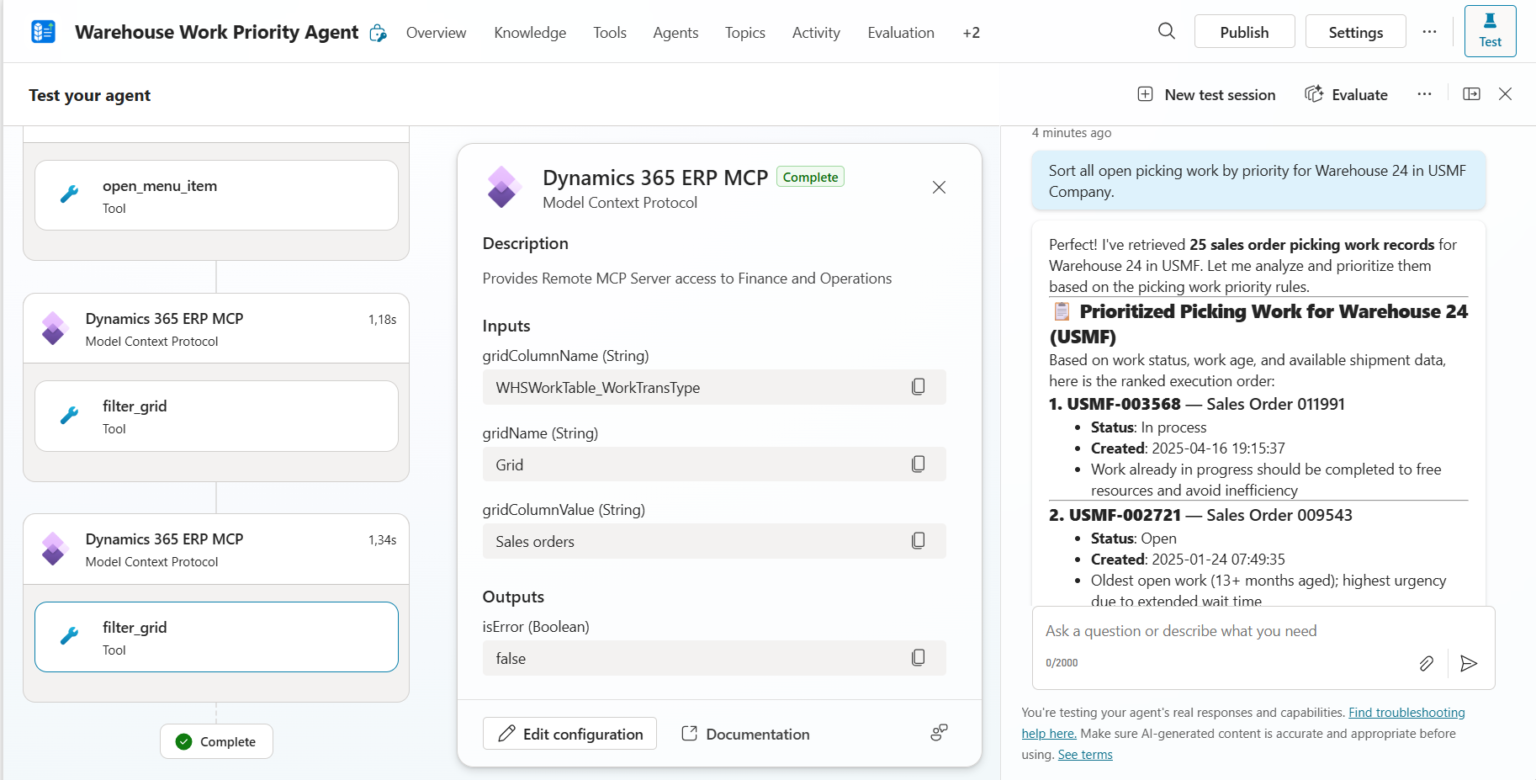This screenshot has height=780, width=1536.
Task: Copy the gridColumnValue Sales orders
Action: click(918, 541)
